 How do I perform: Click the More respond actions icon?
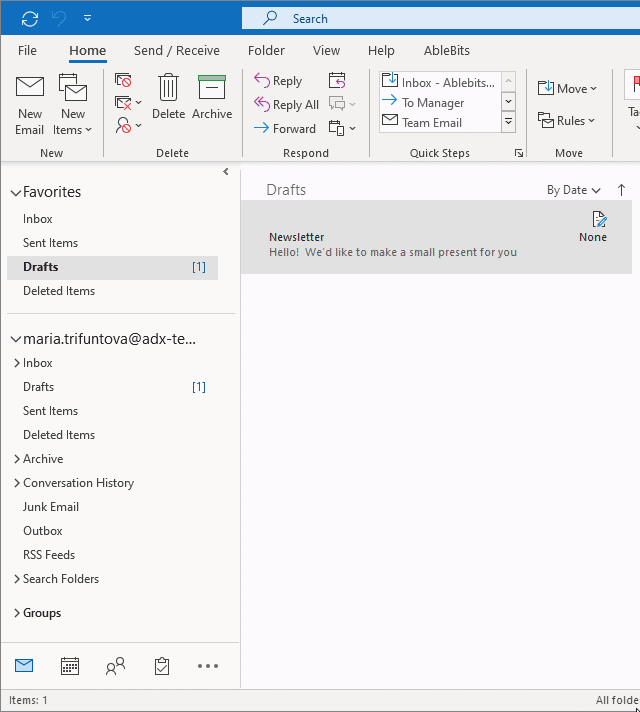(336, 129)
